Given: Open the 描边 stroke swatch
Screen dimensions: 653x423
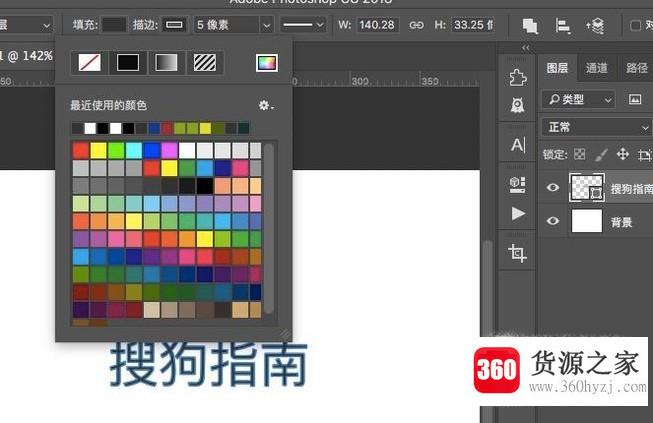Looking at the screenshot, I should pos(174,25).
